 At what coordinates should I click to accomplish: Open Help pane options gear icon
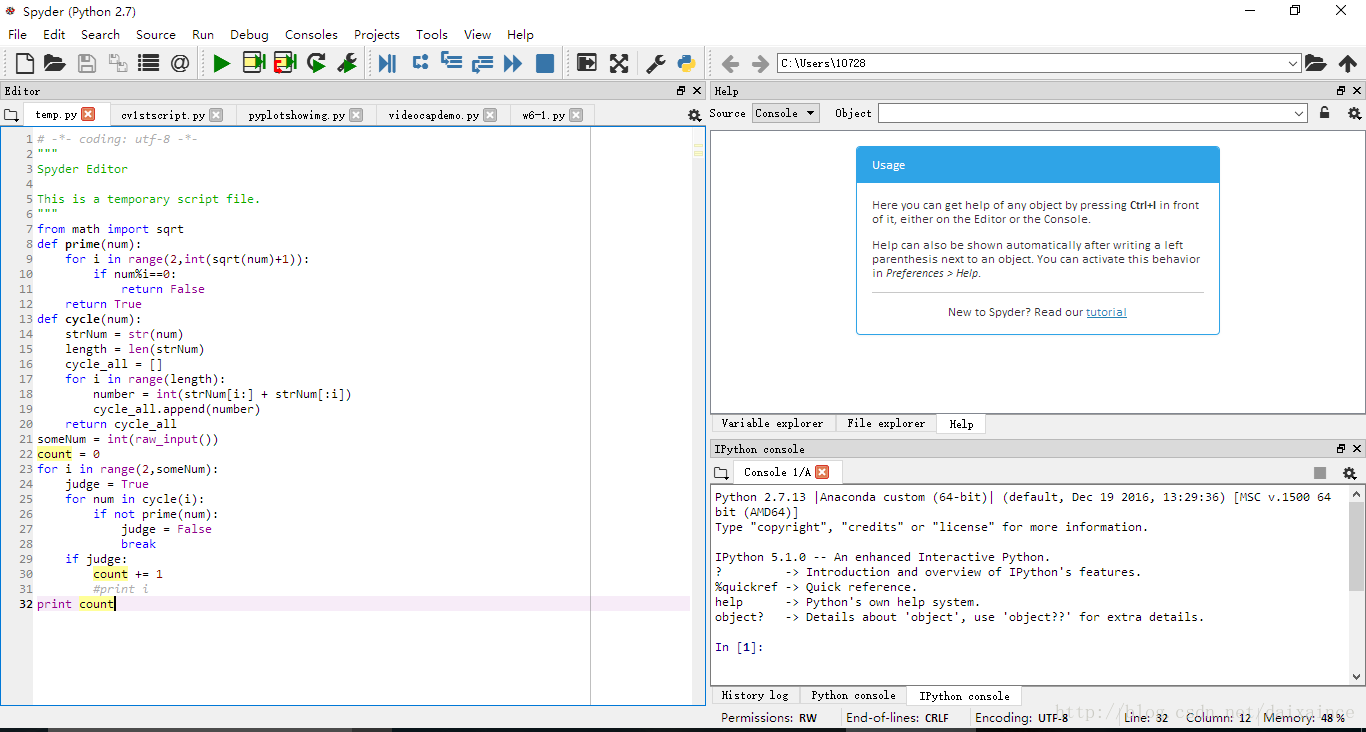point(1354,113)
